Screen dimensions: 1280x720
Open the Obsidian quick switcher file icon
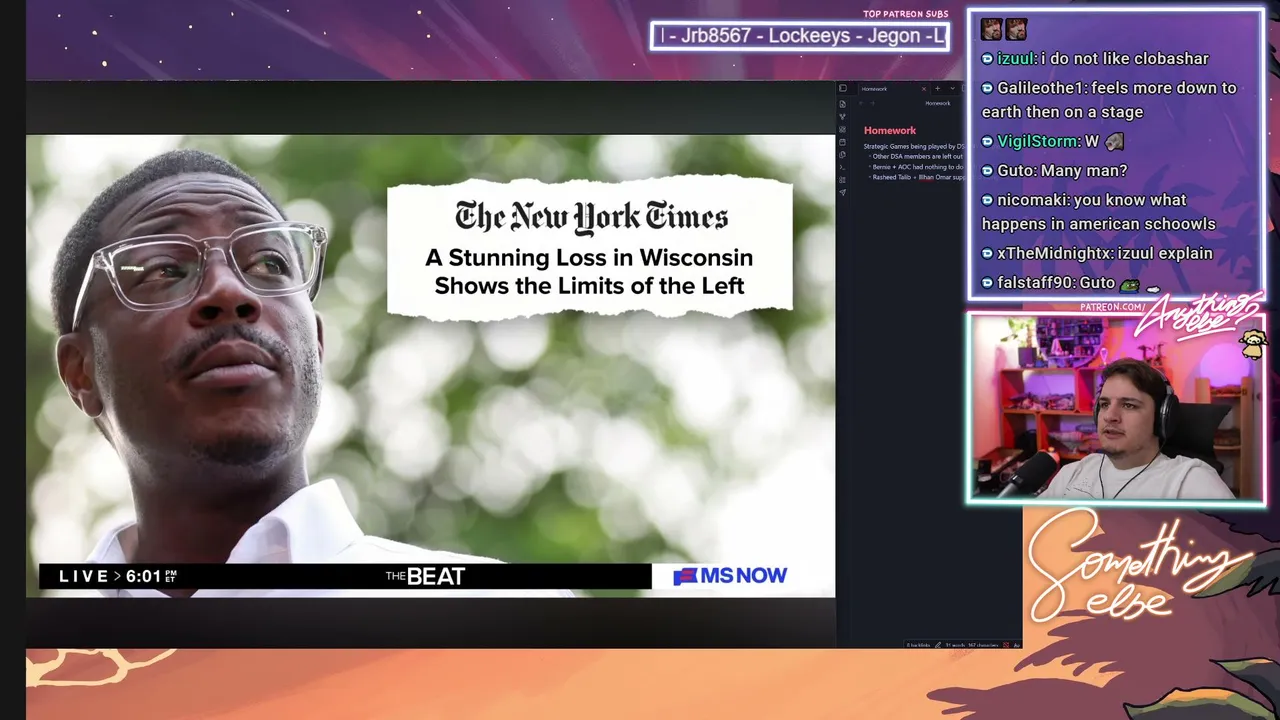(x=843, y=104)
